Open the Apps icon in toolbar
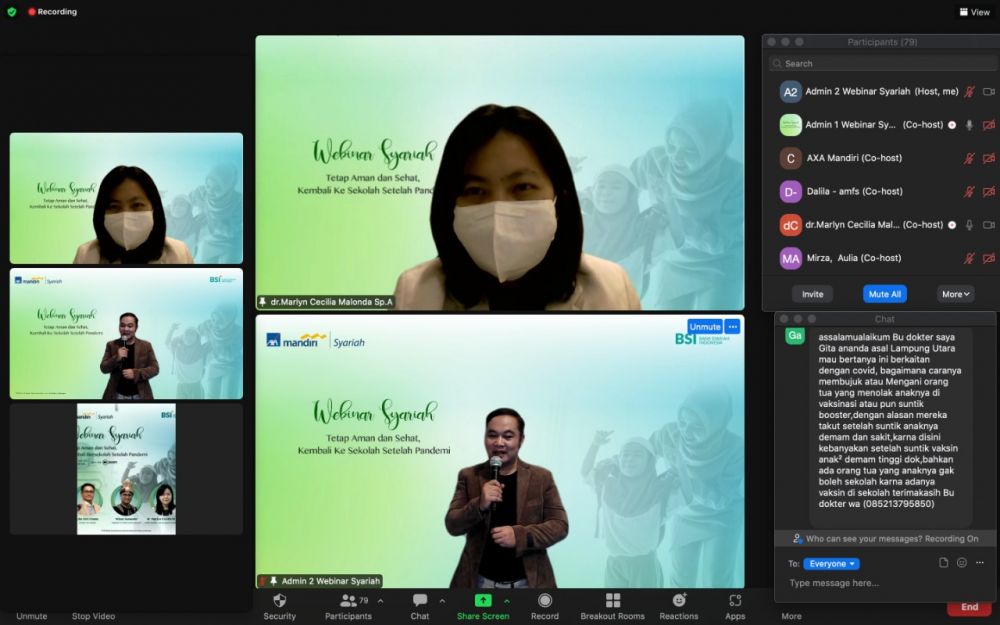 click(735, 601)
